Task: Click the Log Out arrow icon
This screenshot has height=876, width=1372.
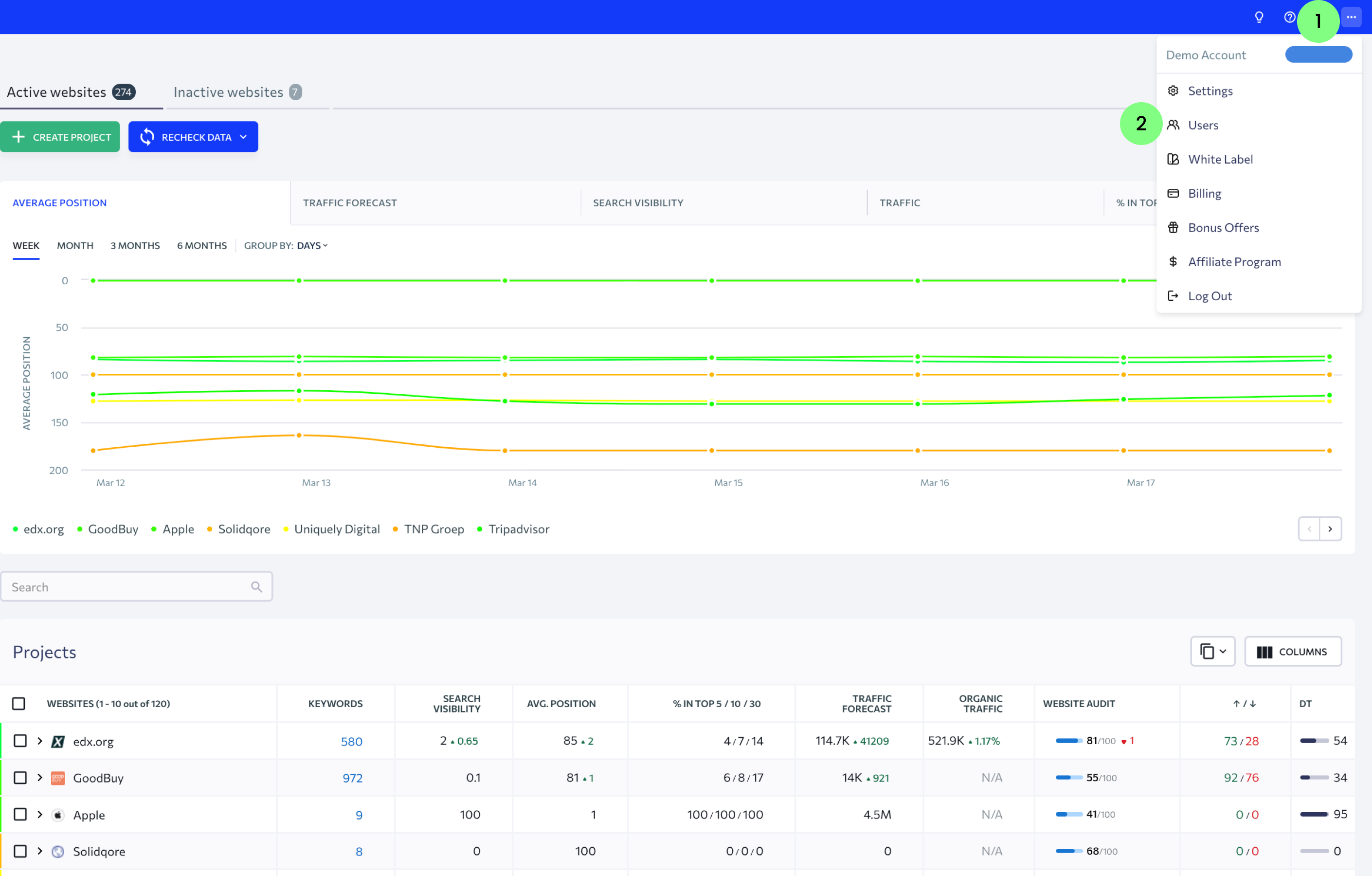Action: [1173, 296]
